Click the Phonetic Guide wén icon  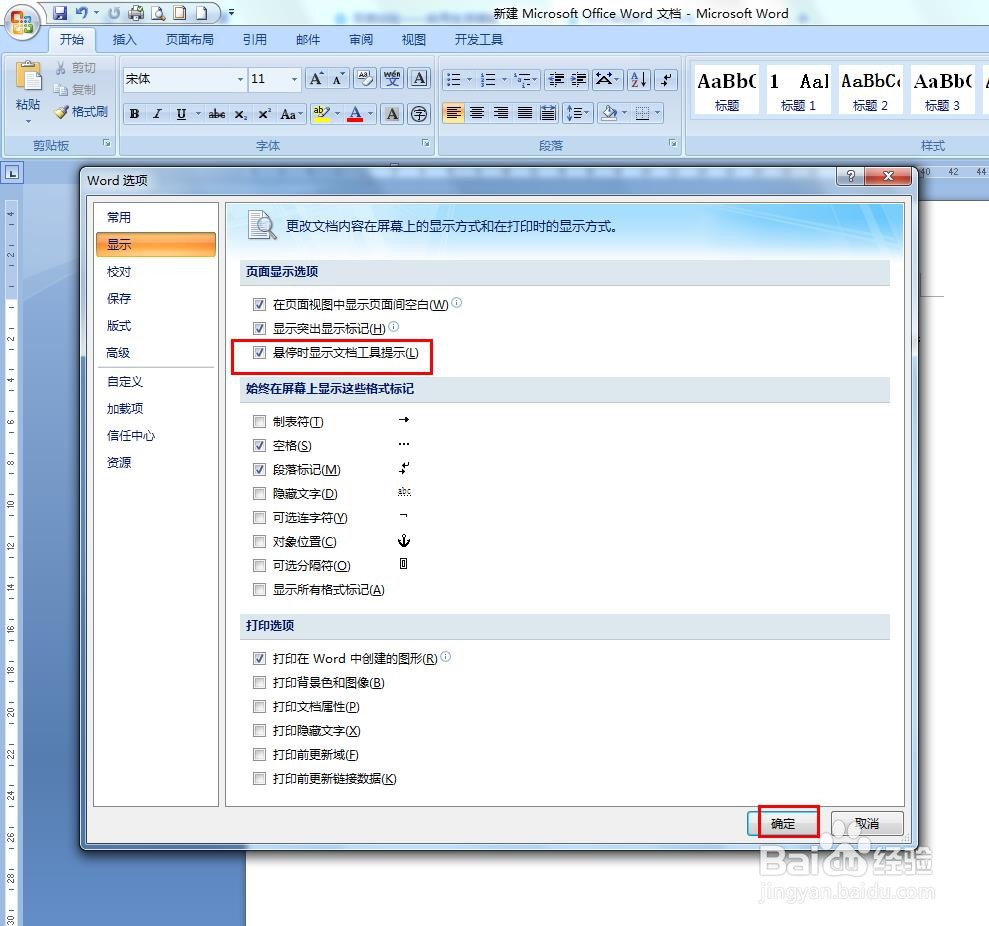coord(392,79)
